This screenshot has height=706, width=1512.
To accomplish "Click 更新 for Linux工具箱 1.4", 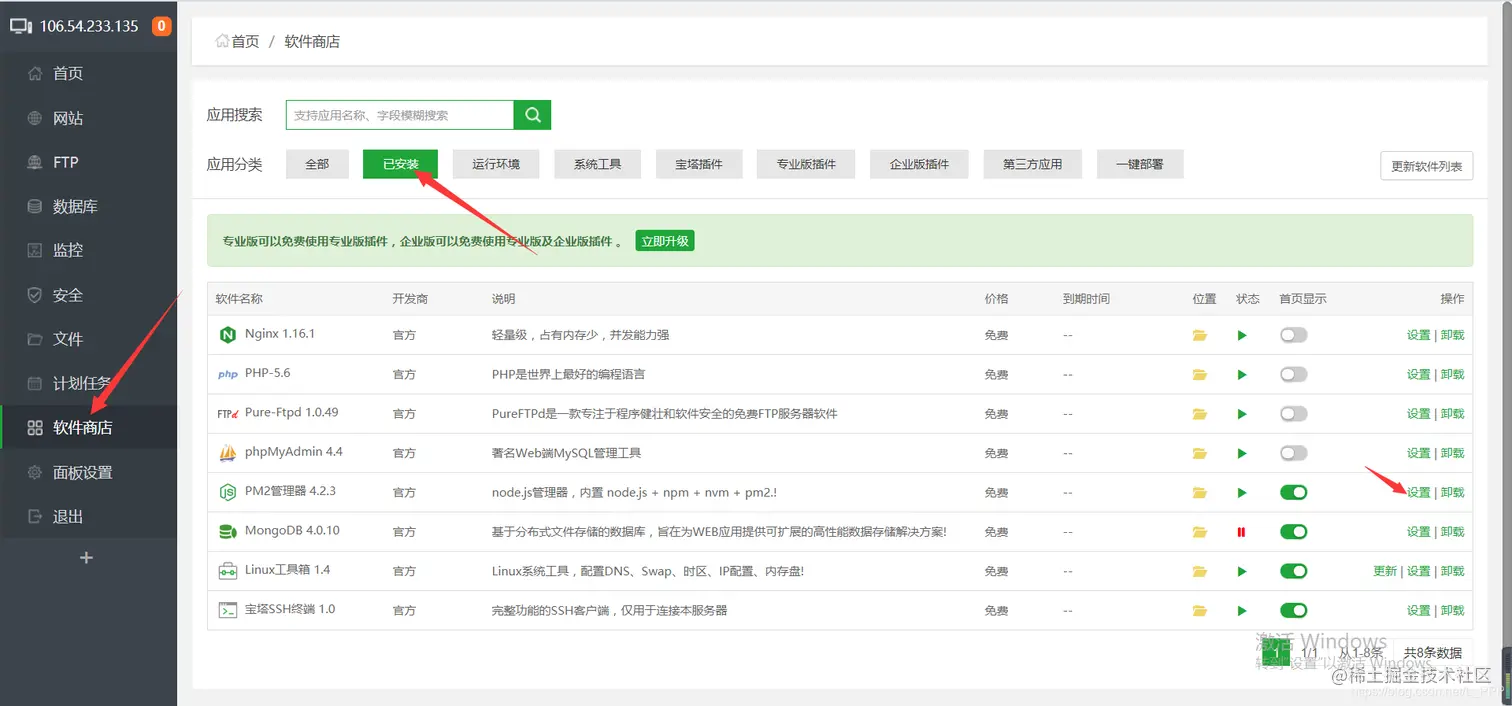I will point(1385,571).
